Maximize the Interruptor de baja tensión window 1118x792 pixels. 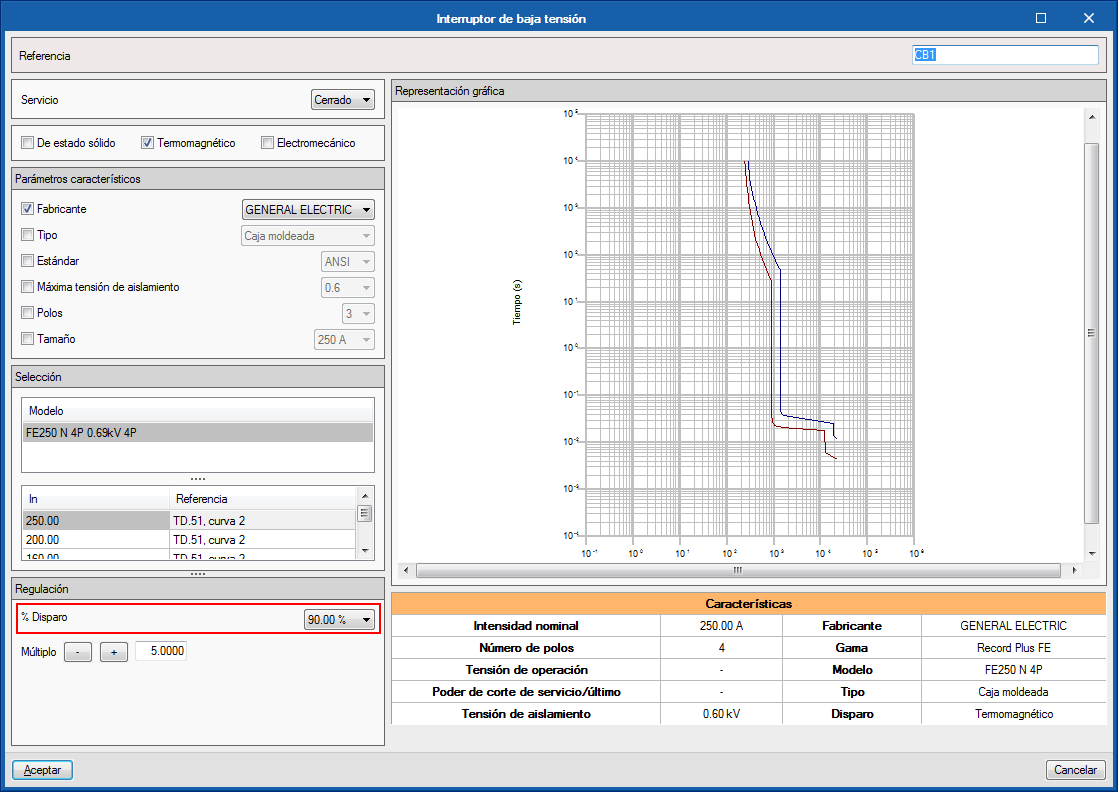(x=1040, y=19)
